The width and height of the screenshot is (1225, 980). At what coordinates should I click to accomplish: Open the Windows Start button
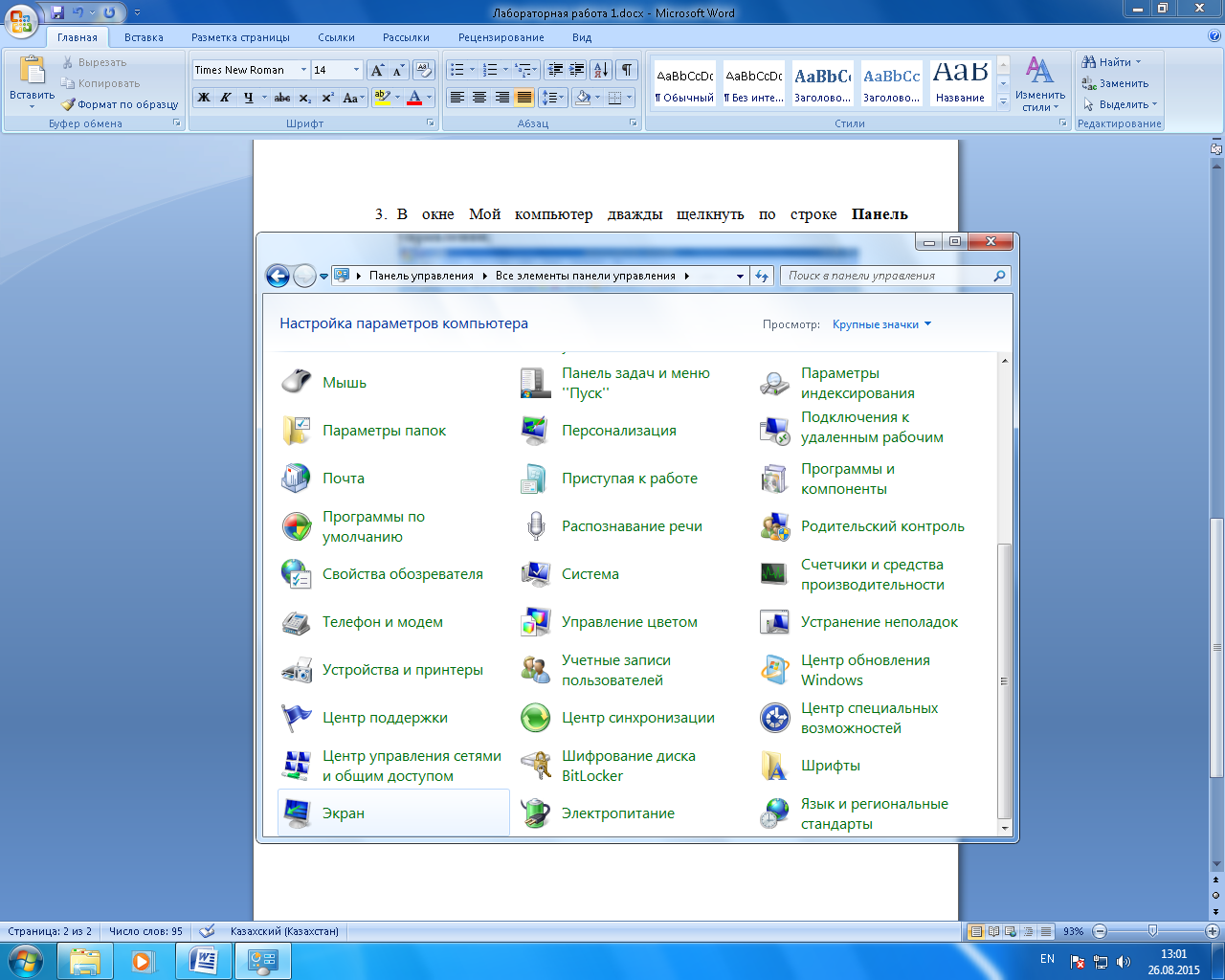pyautogui.click(x=26, y=961)
